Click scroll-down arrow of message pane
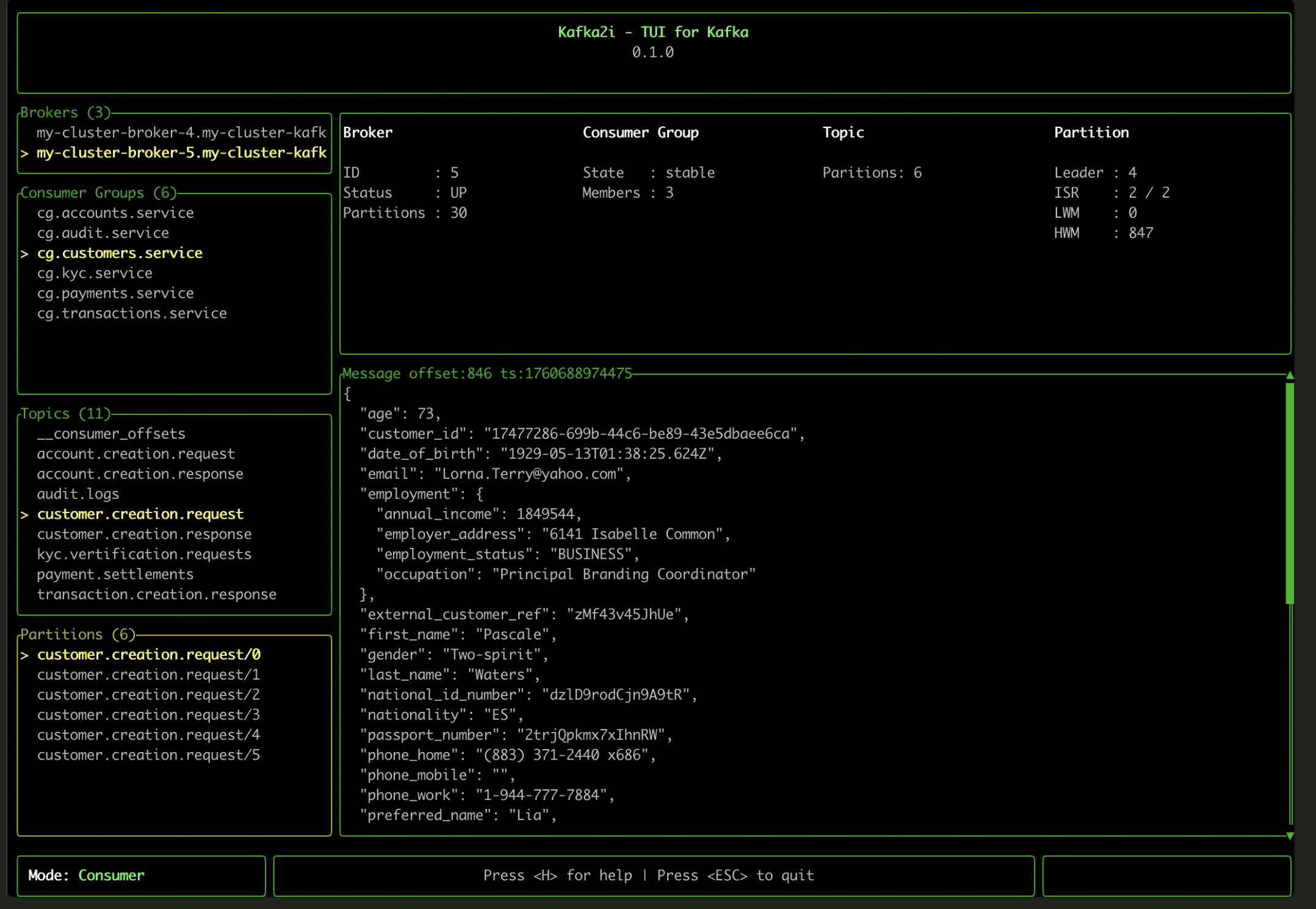This screenshot has width=1316, height=909. (1290, 836)
